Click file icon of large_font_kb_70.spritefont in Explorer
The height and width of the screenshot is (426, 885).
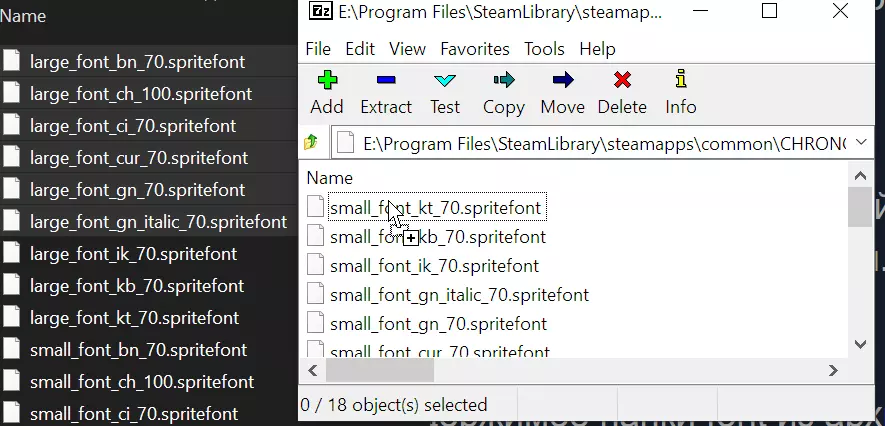click(x=11, y=285)
